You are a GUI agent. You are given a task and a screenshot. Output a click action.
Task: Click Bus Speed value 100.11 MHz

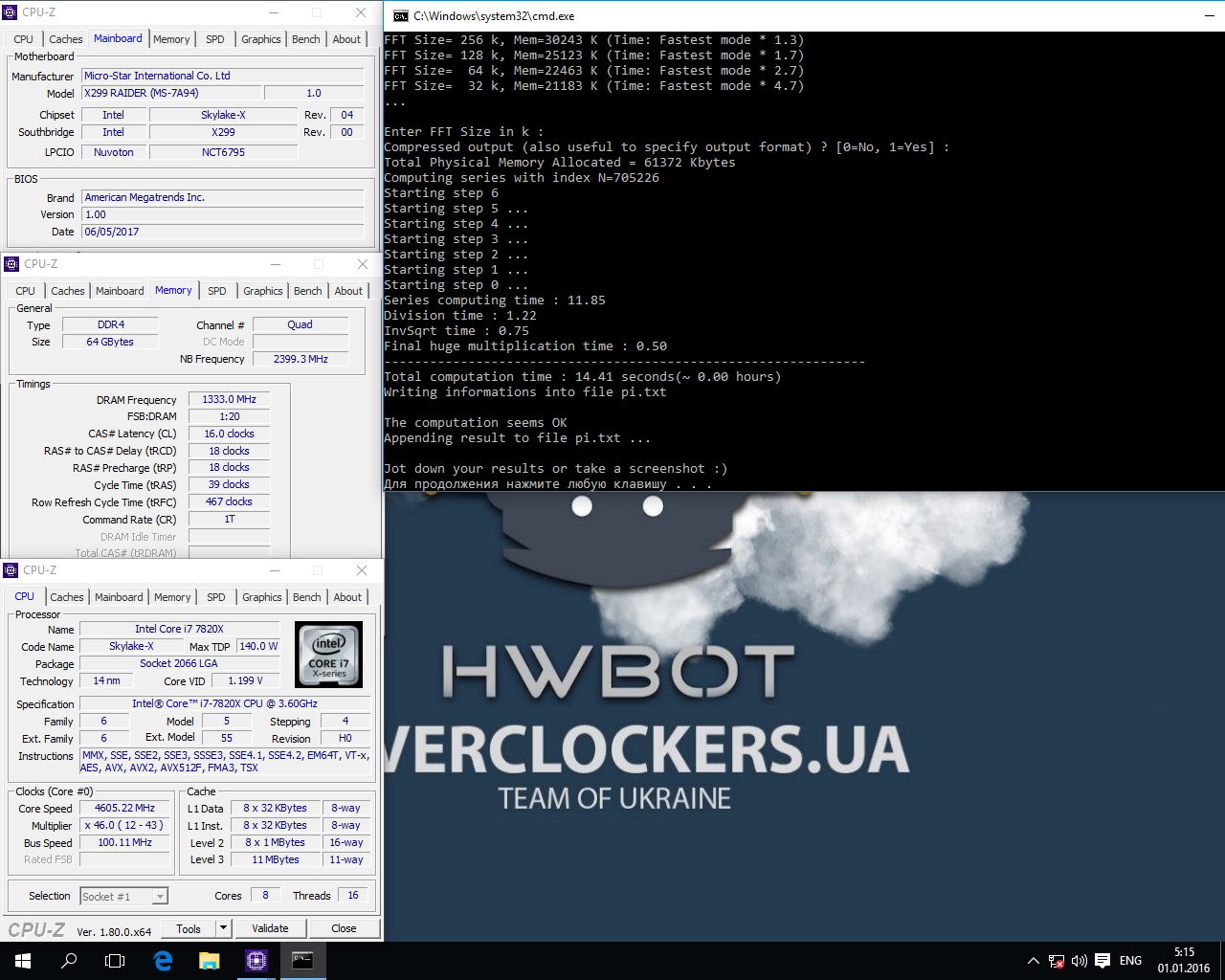coord(124,842)
